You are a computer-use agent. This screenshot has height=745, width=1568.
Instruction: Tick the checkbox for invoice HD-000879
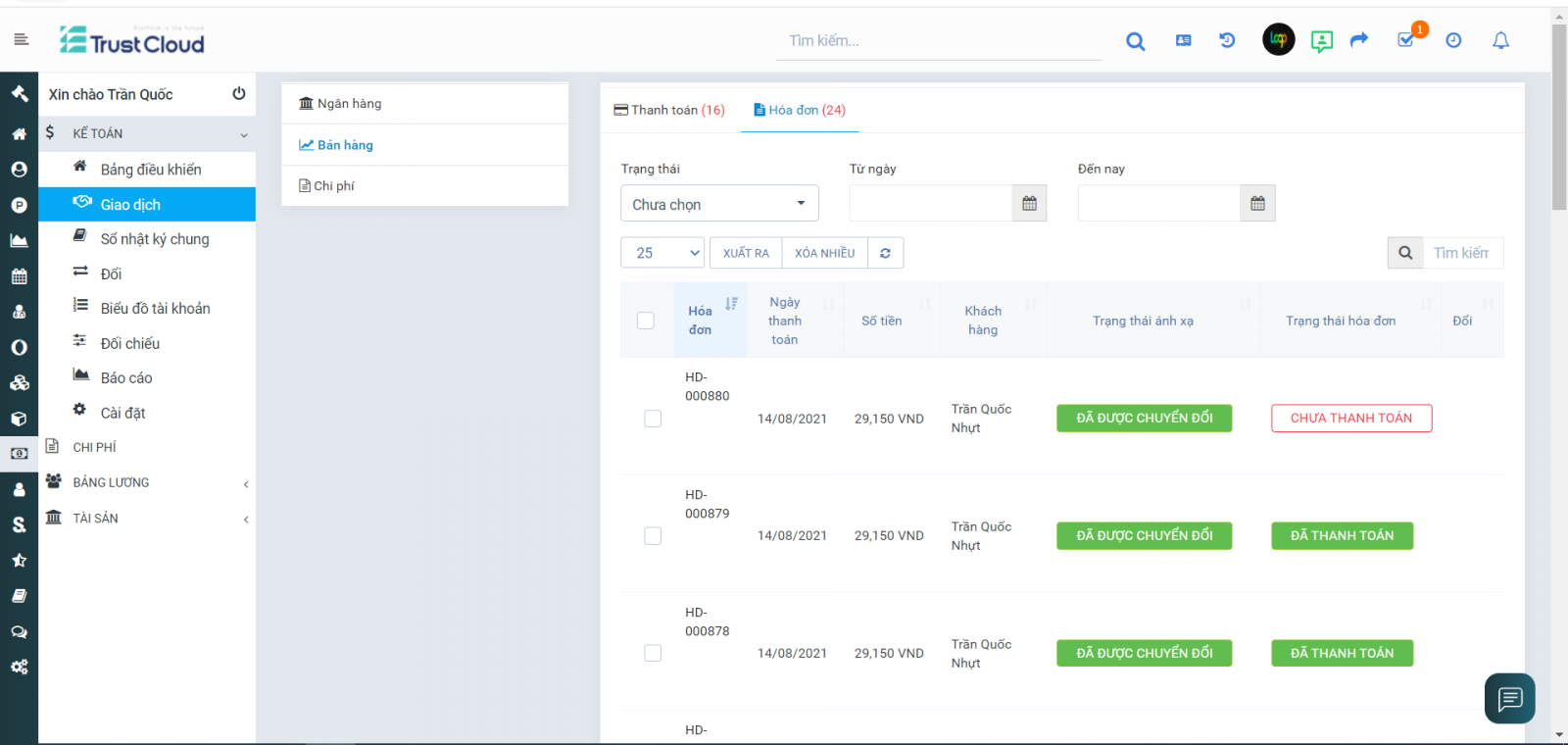pos(653,536)
